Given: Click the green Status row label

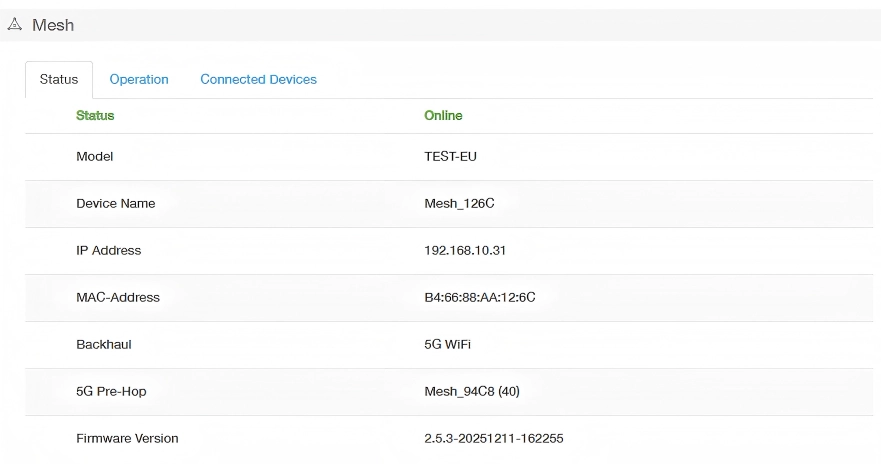Looking at the screenshot, I should pyautogui.click(x=95, y=116).
